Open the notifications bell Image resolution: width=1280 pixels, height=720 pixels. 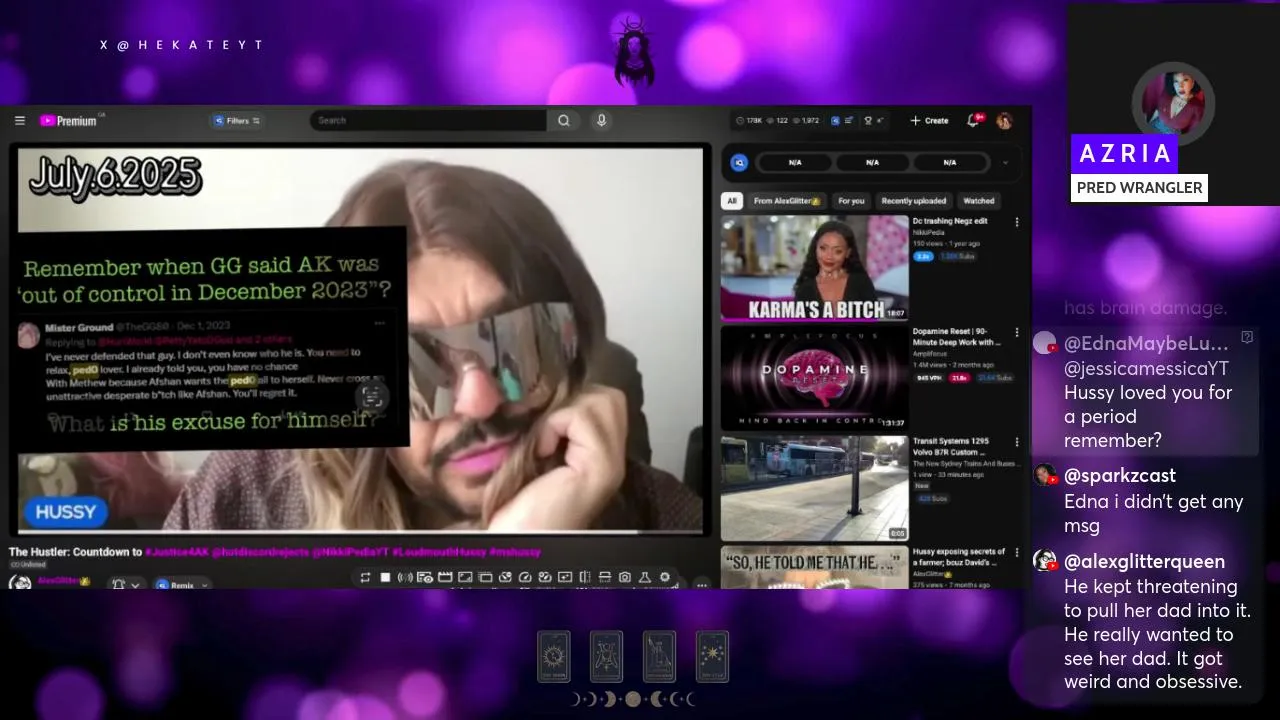[973, 120]
